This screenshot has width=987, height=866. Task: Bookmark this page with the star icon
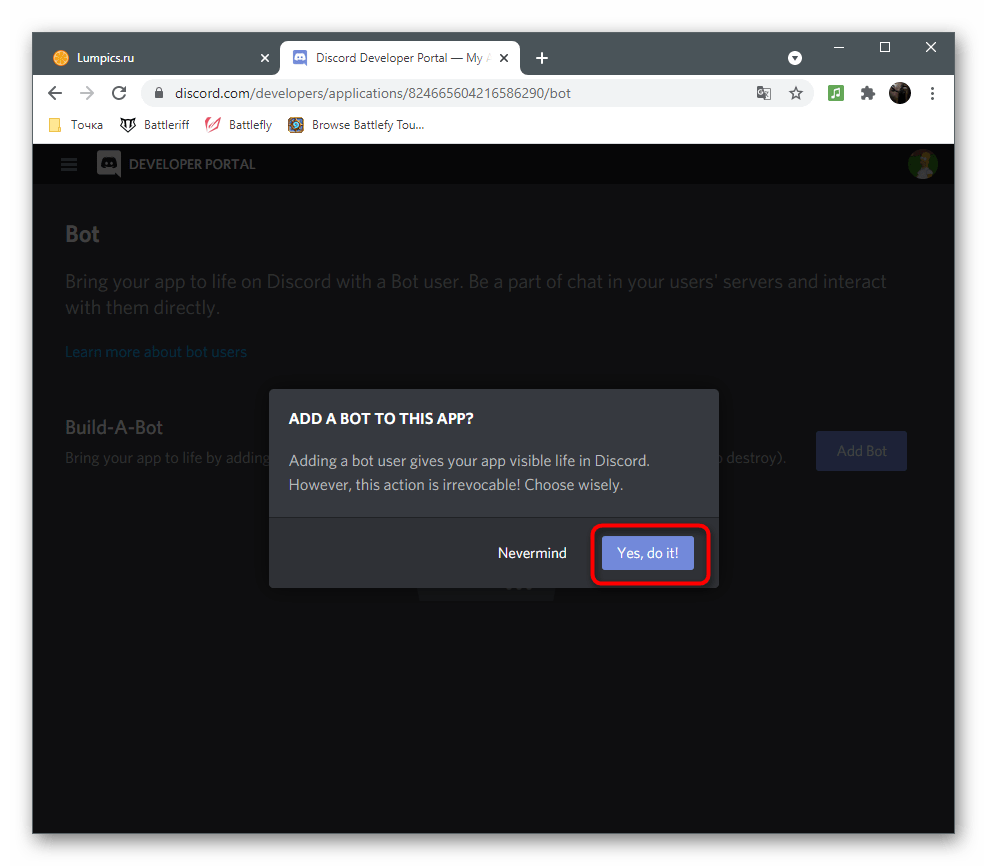[x=796, y=93]
